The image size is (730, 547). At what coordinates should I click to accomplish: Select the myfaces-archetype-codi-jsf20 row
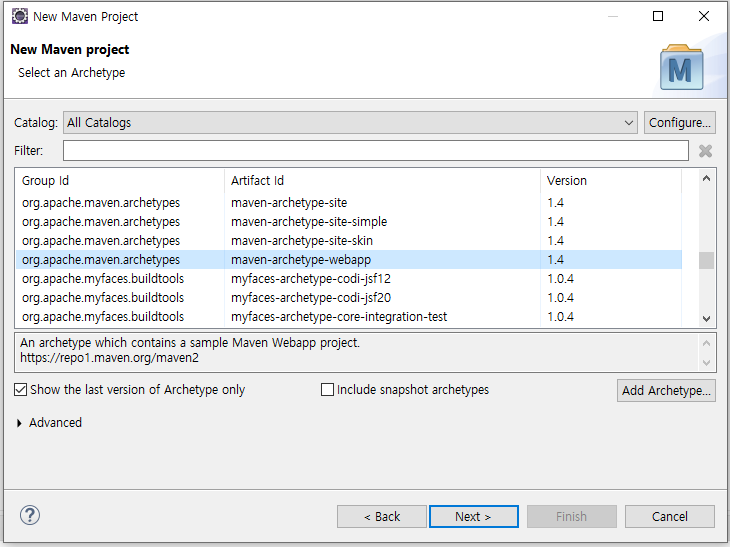(349, 297)
